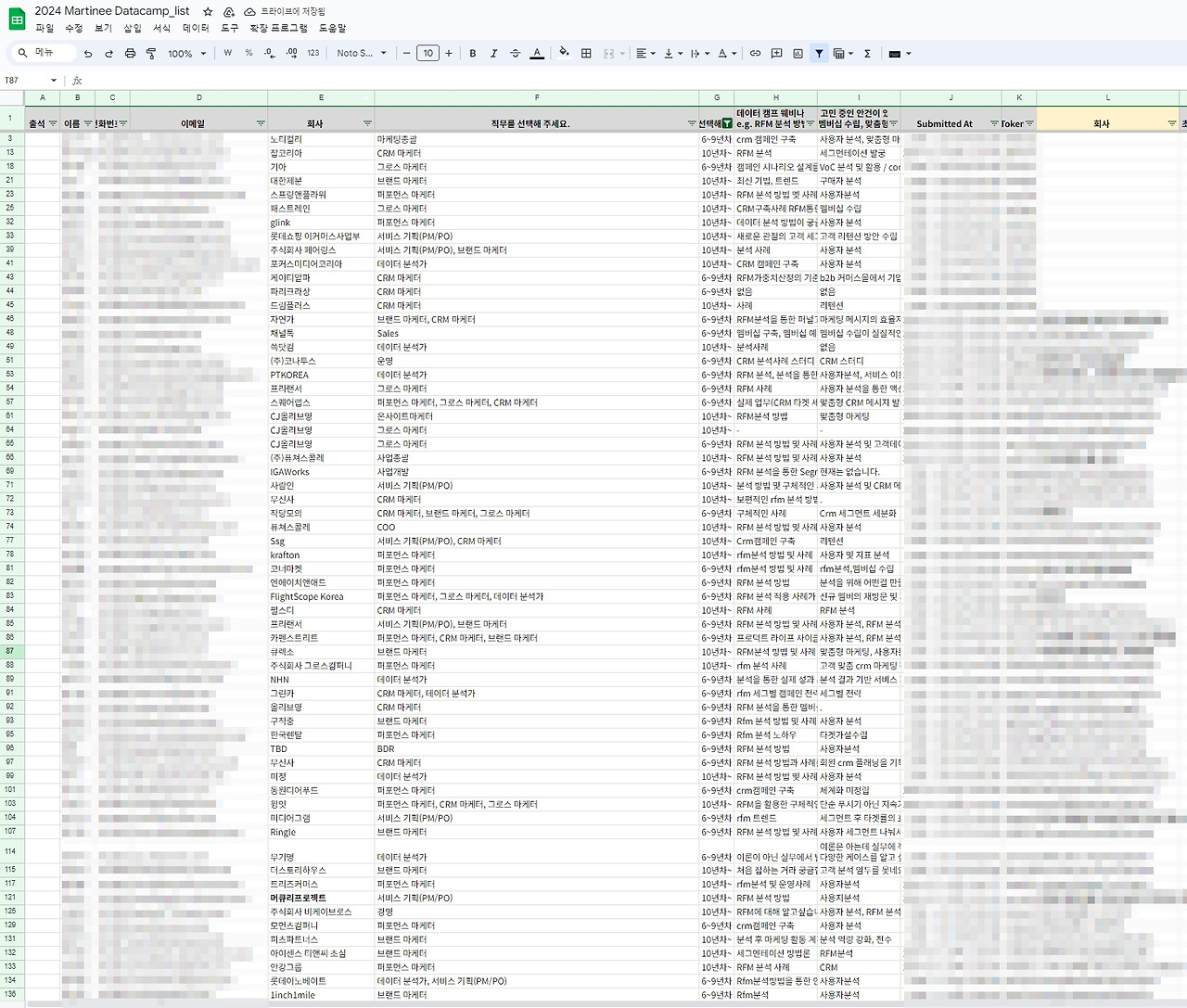Toggle the filter funnel icon in toolbar
The height and width of the screenshot is (1008, 1187).
click(x=819, y=54)
